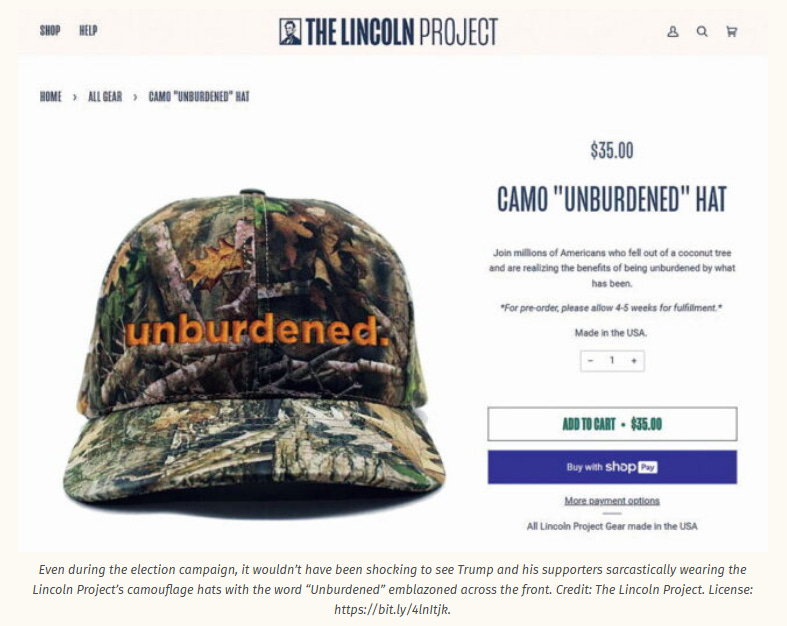Increase quantity with plus button
Viewport: 787px width, 626px height.
coord(634,360)
